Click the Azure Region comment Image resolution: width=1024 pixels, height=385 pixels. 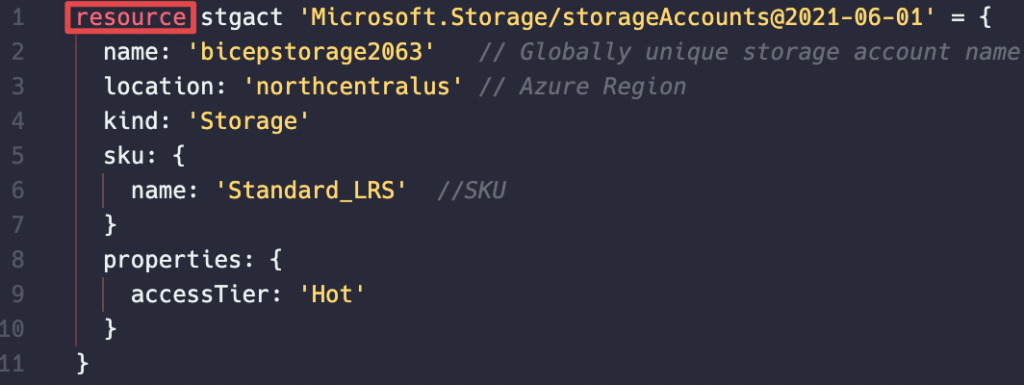tap(583, 87)
